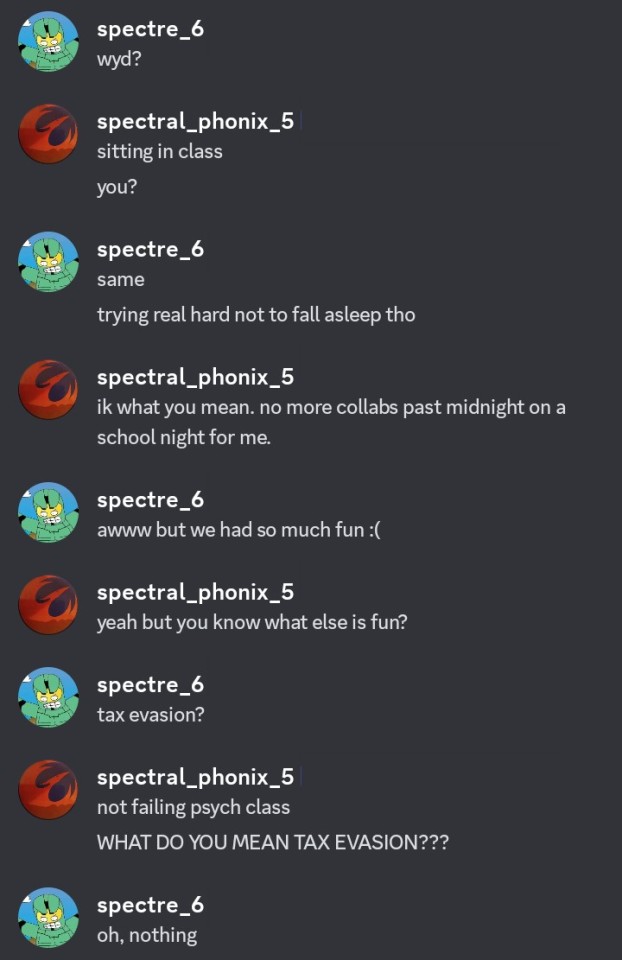Screen dimensions: 622x960
Task: Click the "awww but we had so much fun" message
Action: click(238, 531)
